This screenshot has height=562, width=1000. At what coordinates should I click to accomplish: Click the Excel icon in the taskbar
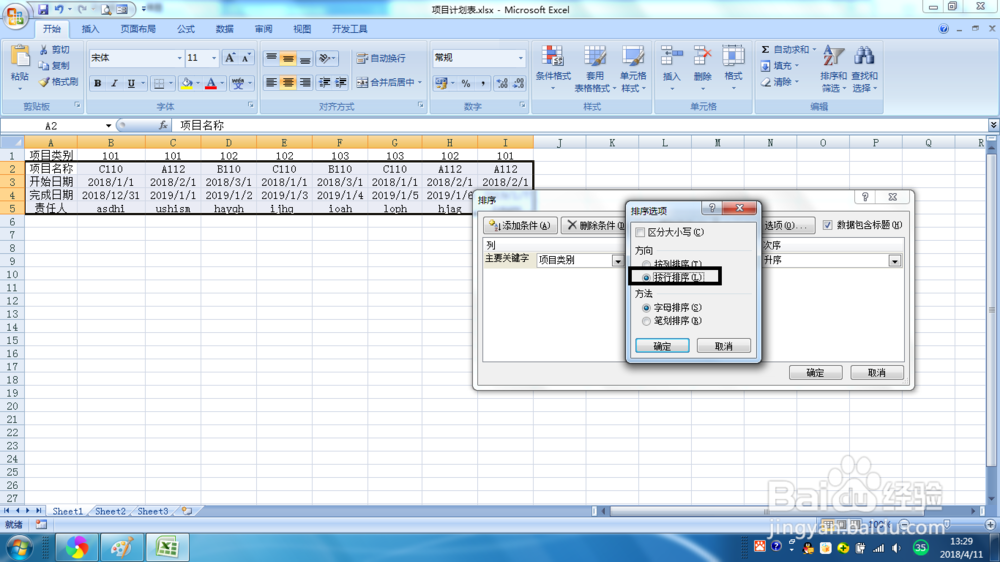[x=167, y=547]
